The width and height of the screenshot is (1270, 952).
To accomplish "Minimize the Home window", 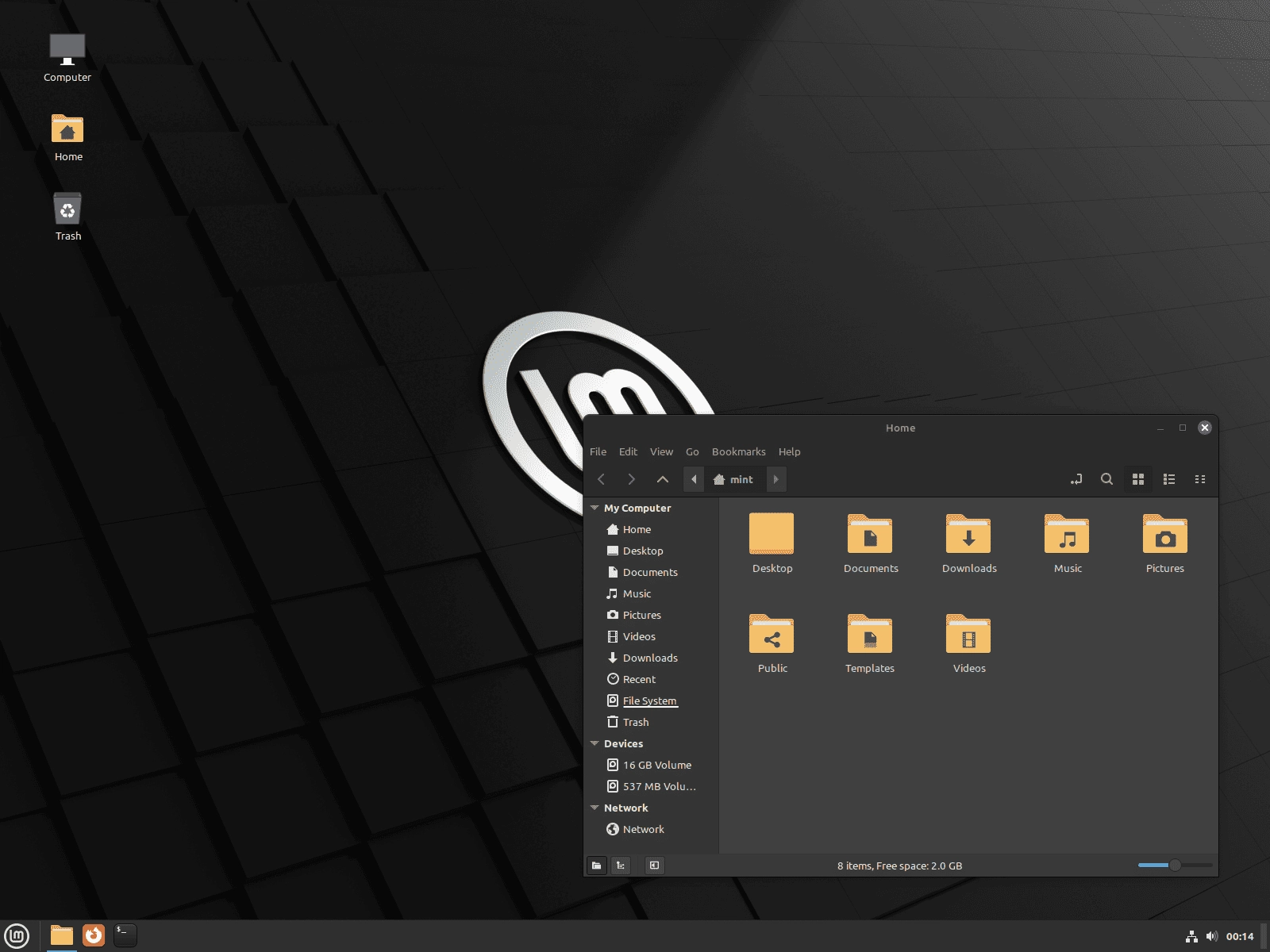I will [x=1160, y=428].
